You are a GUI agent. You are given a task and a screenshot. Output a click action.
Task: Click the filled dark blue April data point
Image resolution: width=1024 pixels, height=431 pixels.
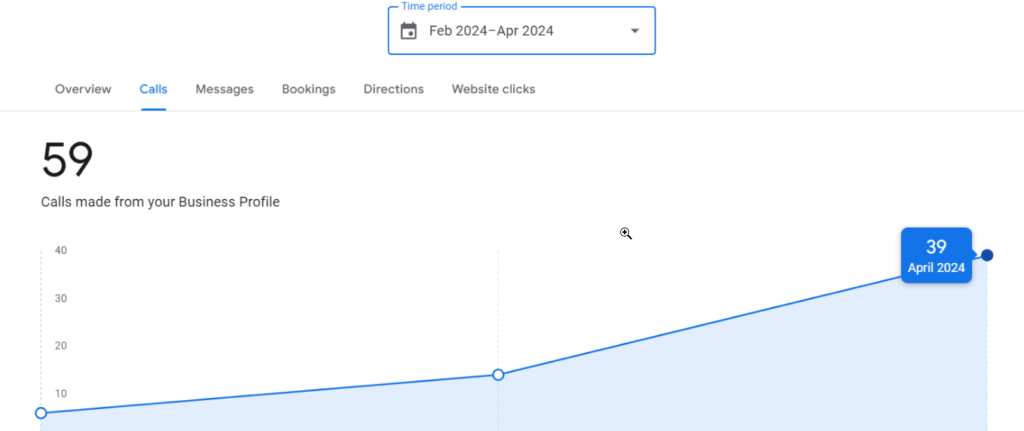tap(987, 255)
